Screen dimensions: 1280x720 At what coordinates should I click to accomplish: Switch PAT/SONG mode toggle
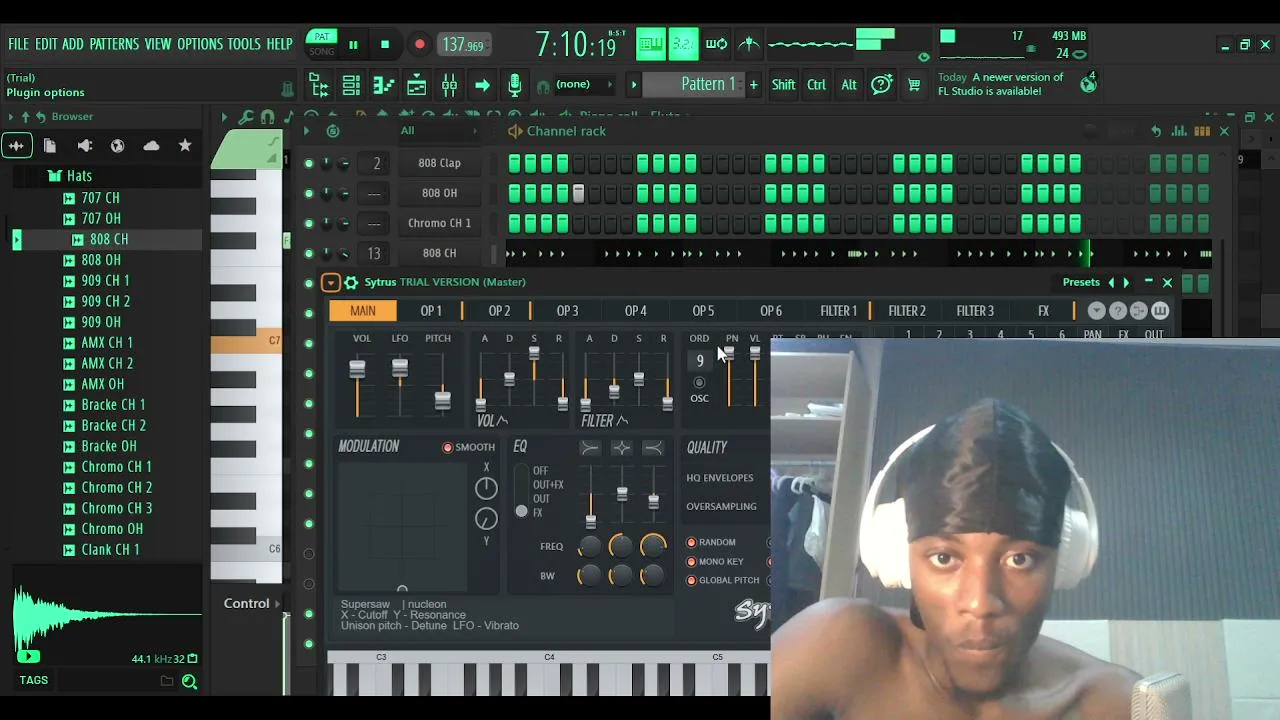pyautogui.click(x=322, y=44)
